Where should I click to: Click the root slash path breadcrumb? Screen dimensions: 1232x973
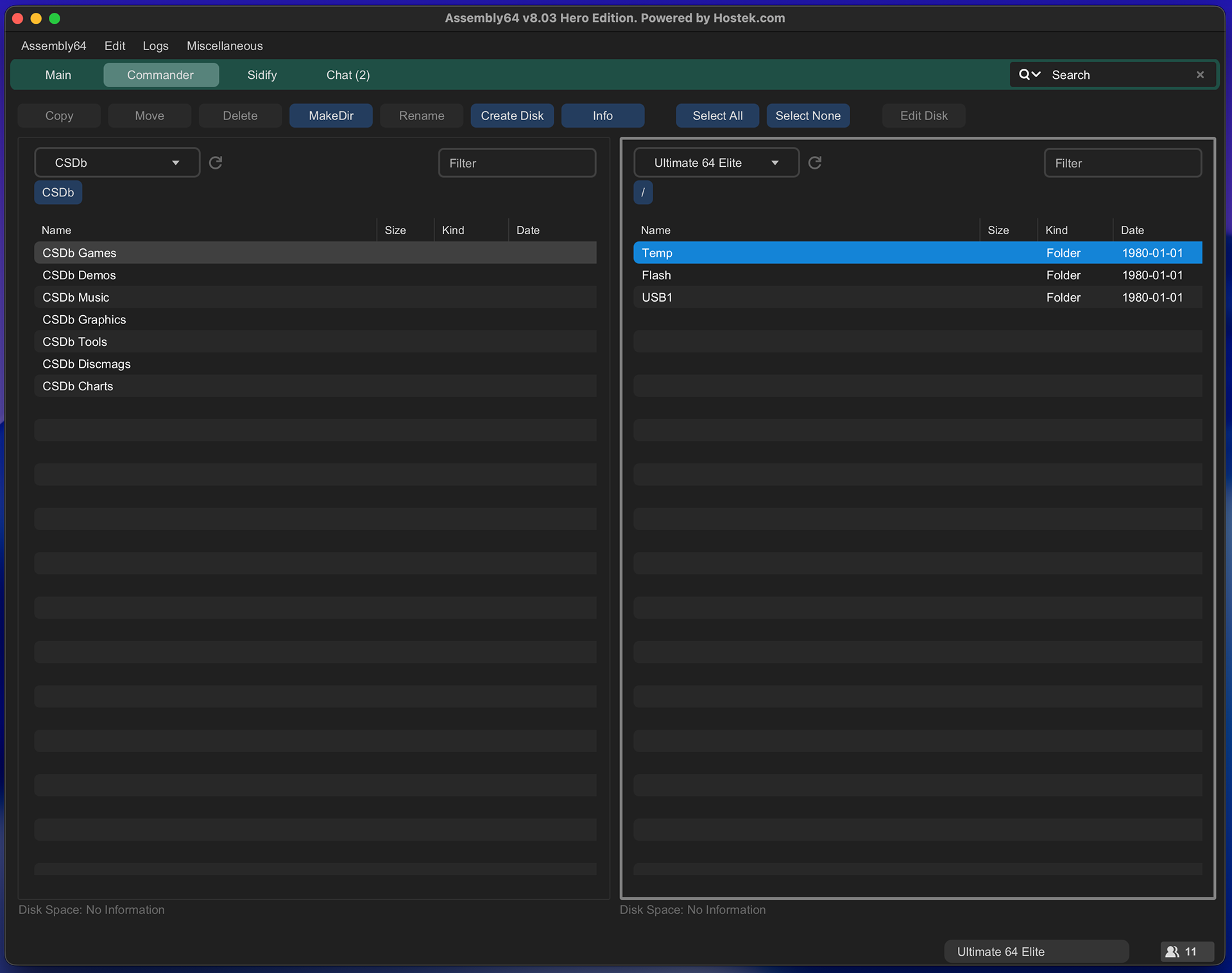[x=643, y=192]
